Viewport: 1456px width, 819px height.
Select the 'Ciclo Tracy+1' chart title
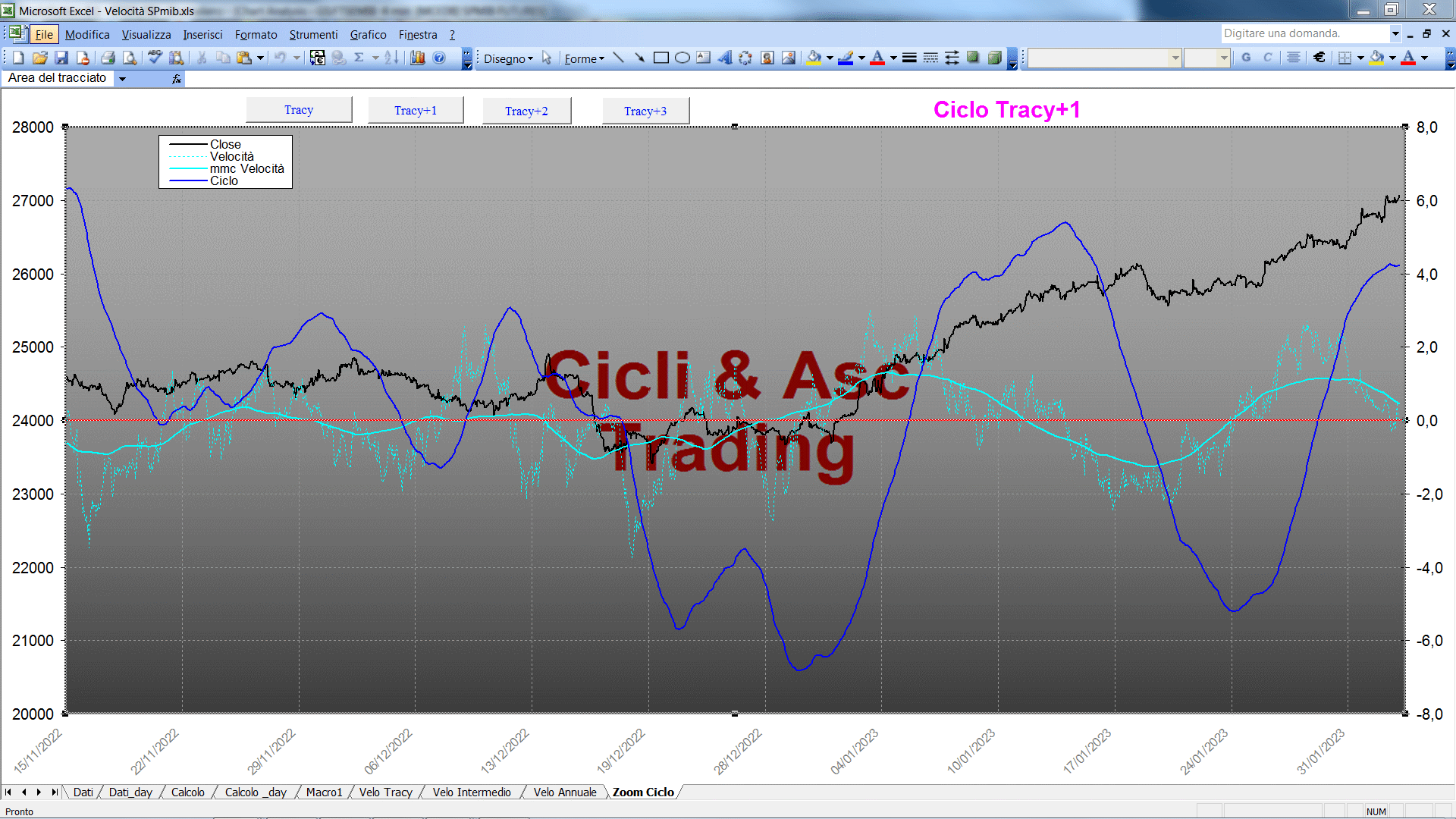pos(1006,110)
